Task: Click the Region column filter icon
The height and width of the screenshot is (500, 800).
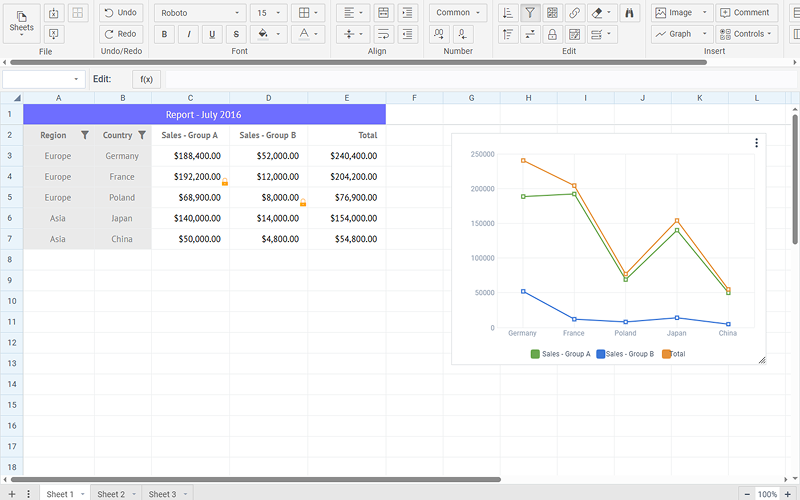Action: coord(85,135)
